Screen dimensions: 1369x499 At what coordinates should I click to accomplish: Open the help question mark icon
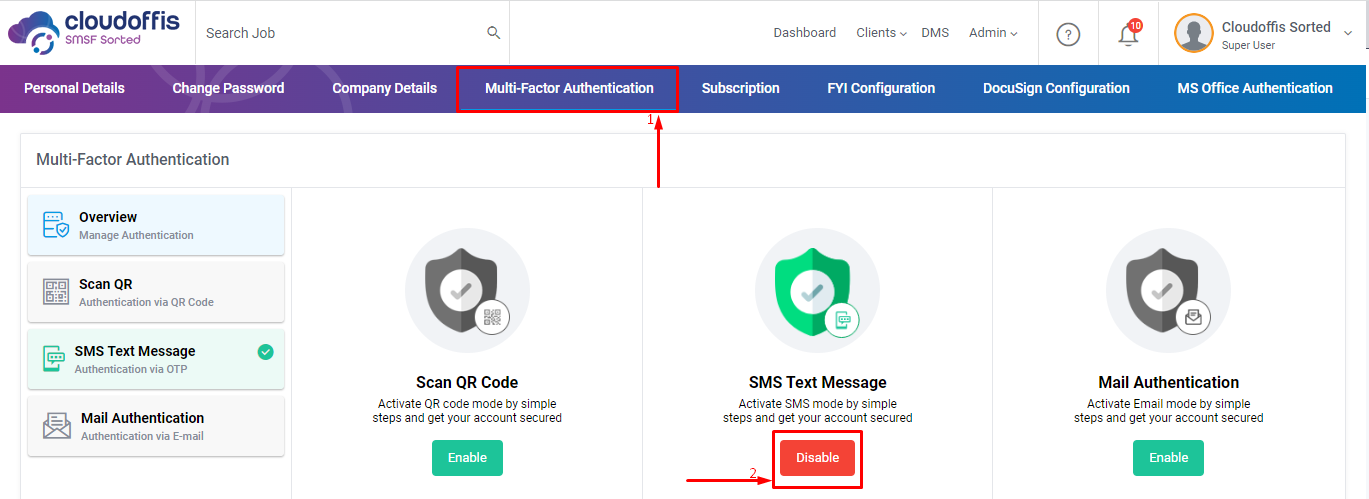pyautogui.click(x=1068, y=34)
